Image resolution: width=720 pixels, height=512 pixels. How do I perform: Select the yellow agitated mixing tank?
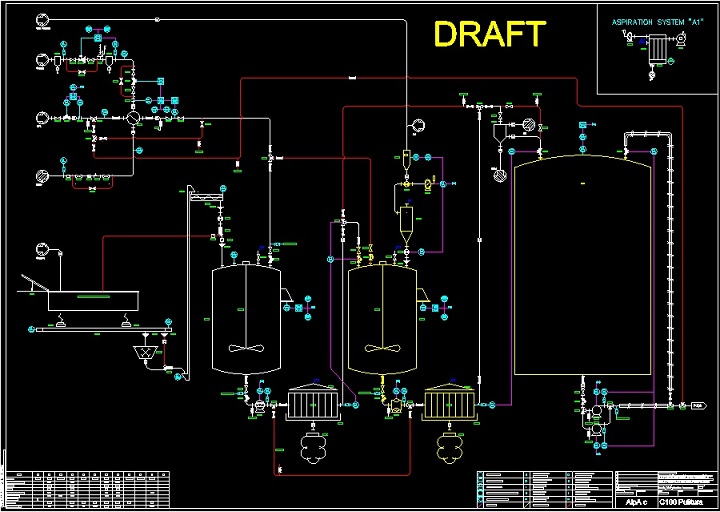382,319
